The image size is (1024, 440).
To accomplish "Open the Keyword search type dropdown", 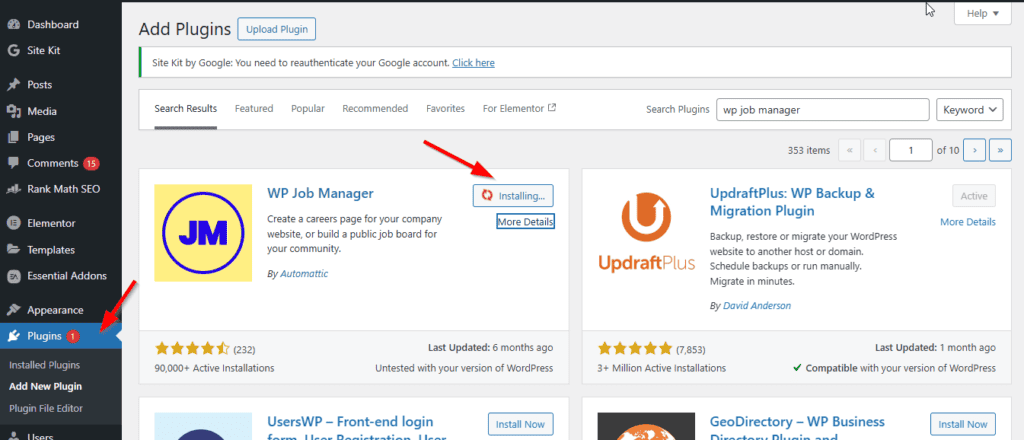I will pyautogui.click(x=970, y=110).
